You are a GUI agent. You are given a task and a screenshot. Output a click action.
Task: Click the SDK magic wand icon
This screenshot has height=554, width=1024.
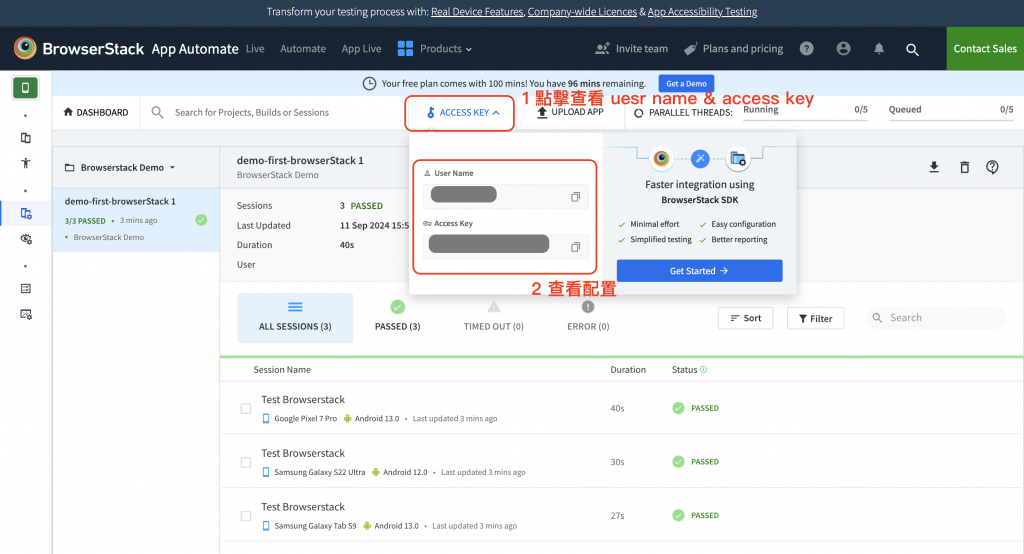click(699, 158)
